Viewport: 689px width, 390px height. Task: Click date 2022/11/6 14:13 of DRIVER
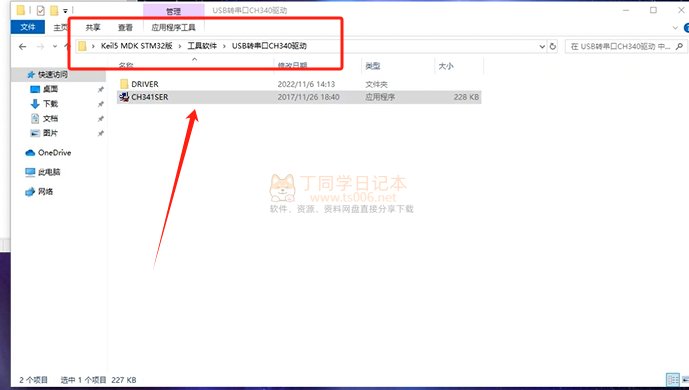pos(306,84)
